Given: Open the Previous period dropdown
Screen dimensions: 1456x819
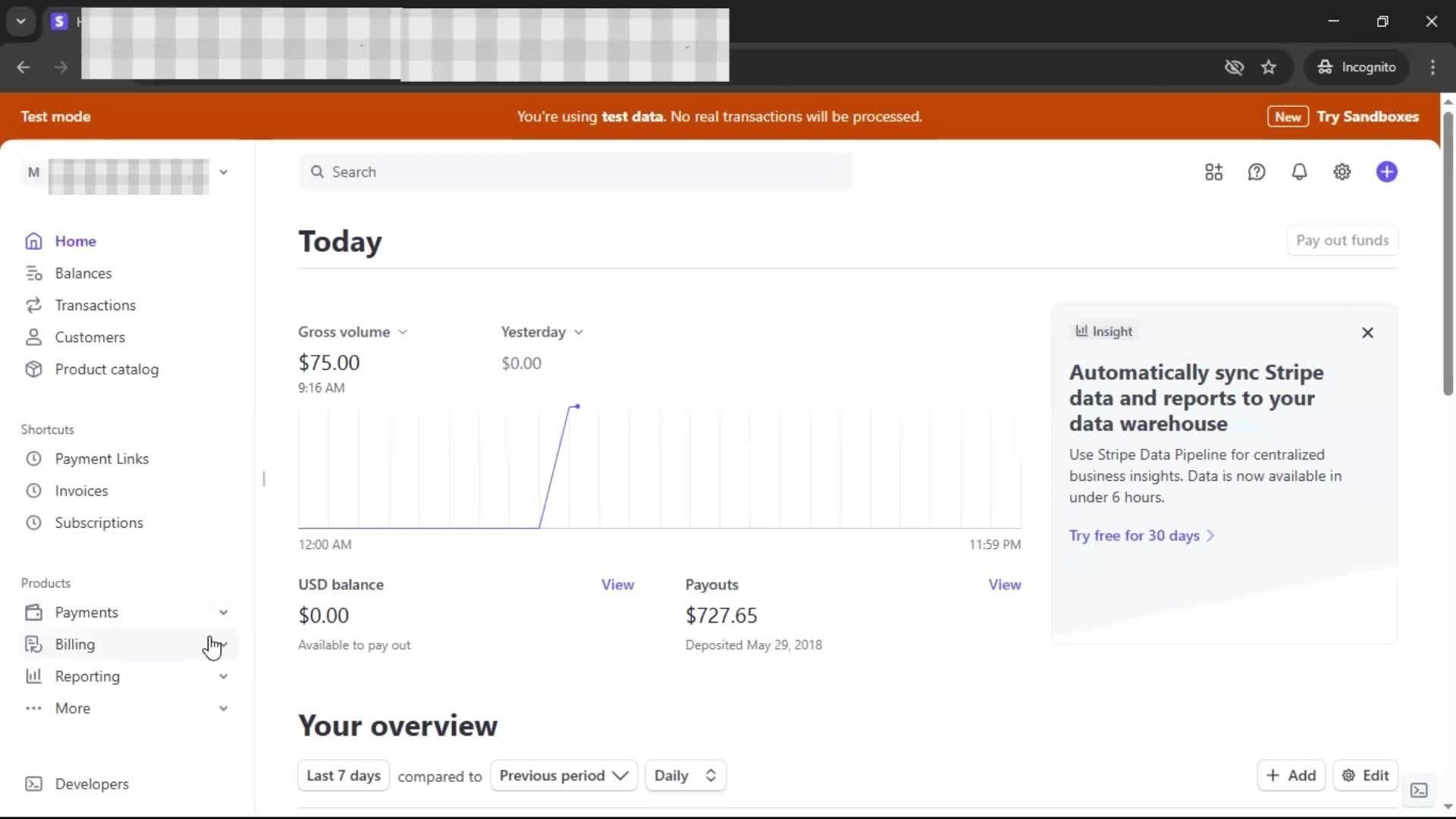Looking at the screenshot, I should [563, 775].
